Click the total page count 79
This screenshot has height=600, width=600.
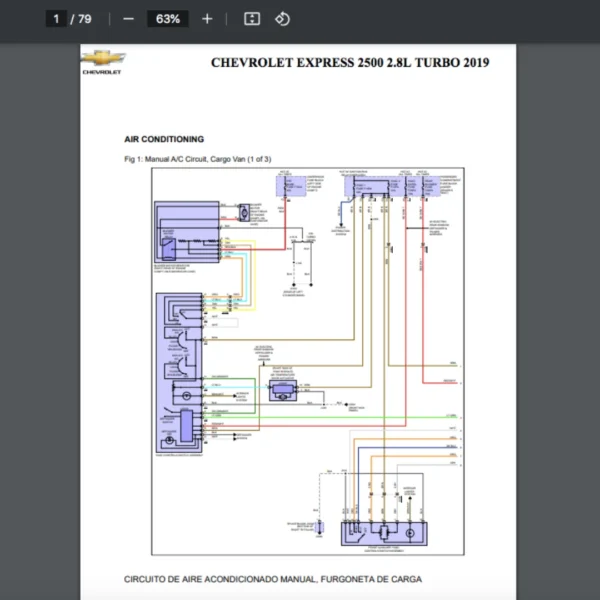pyautogui.click(x=85, y=19)
